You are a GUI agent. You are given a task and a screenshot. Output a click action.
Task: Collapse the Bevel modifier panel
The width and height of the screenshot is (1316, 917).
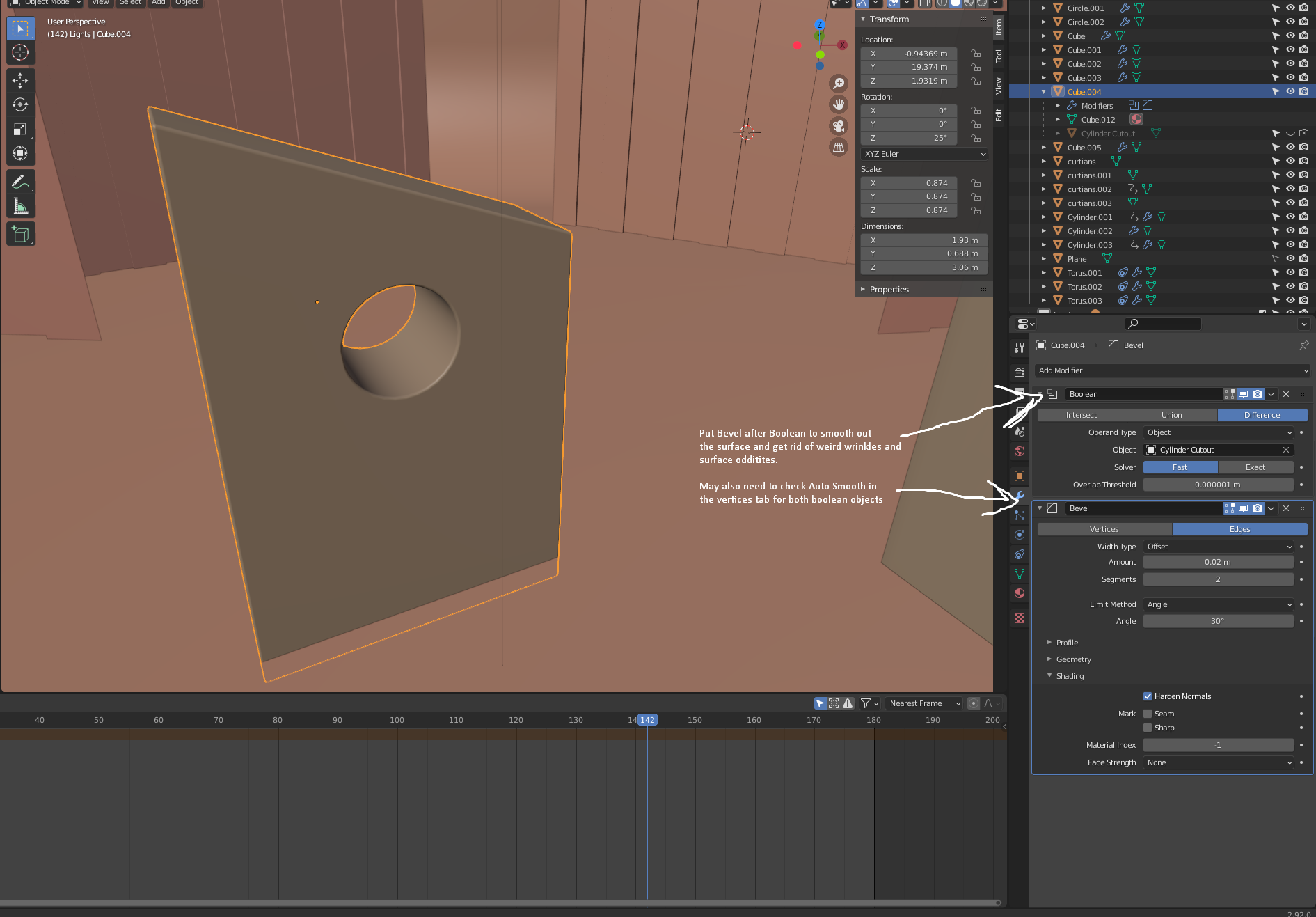pyautogui.click(x=1040, y=508)
